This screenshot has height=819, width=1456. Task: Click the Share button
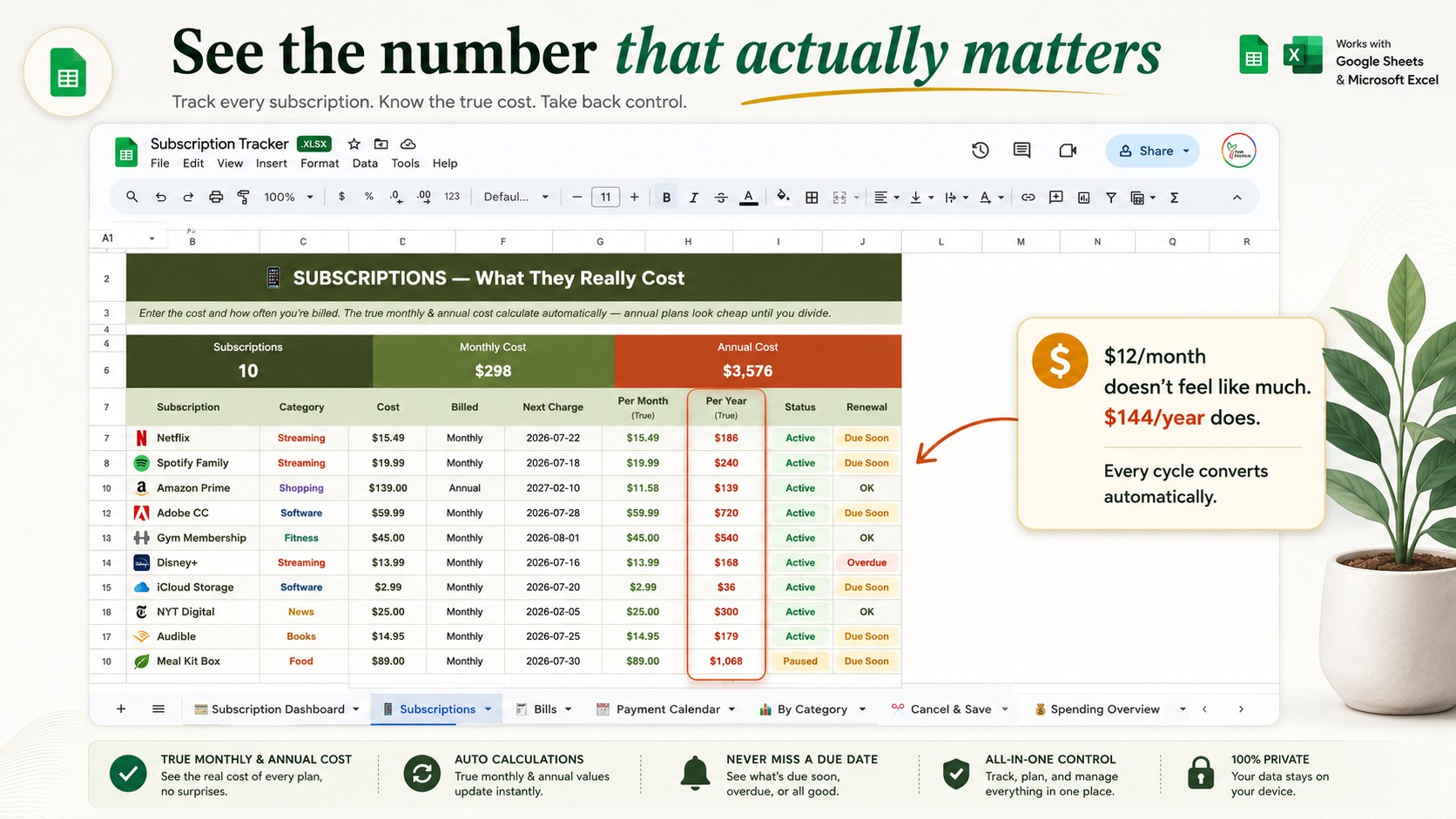point(1152,151)
